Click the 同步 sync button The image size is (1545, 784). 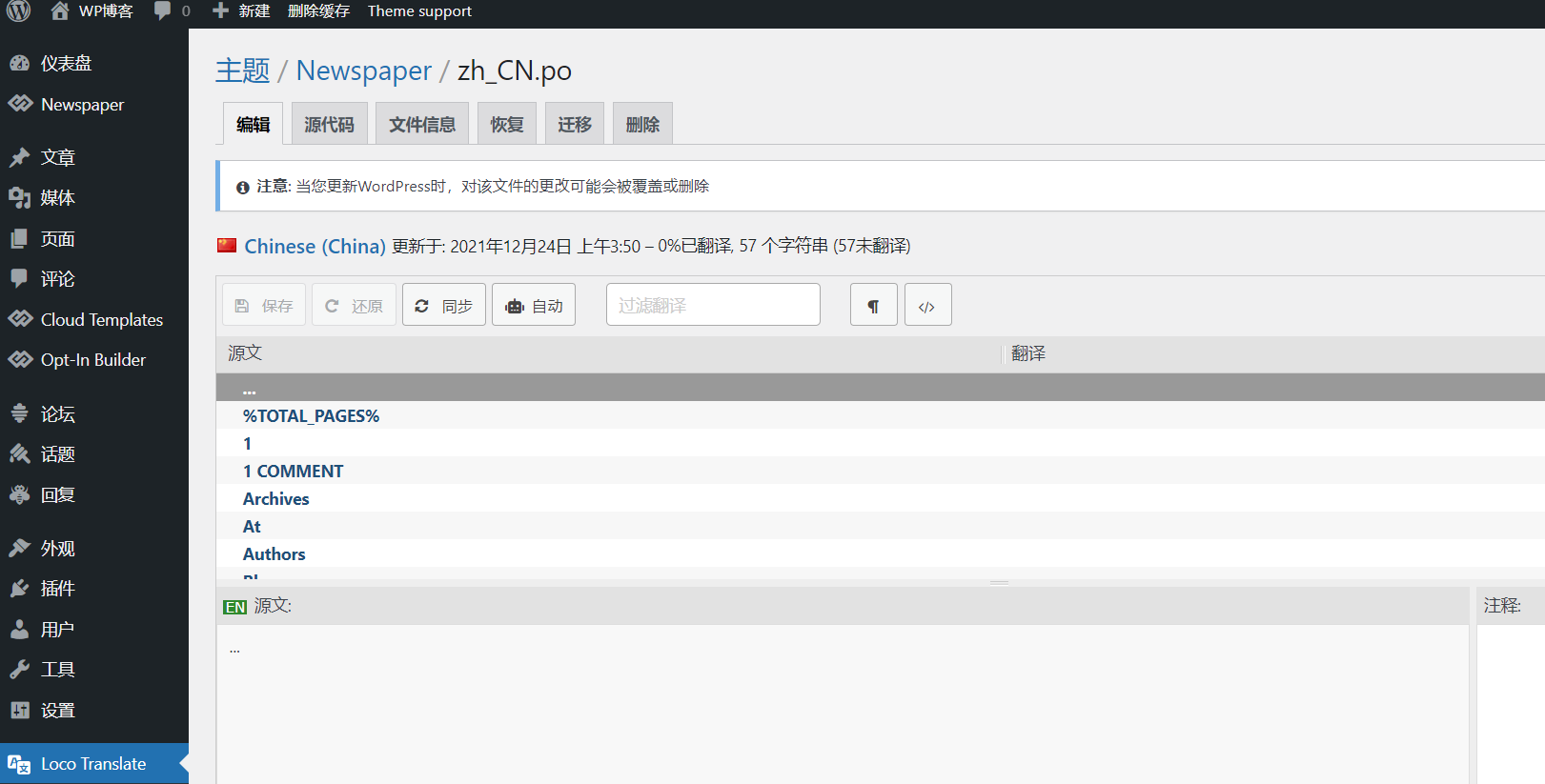444,305
